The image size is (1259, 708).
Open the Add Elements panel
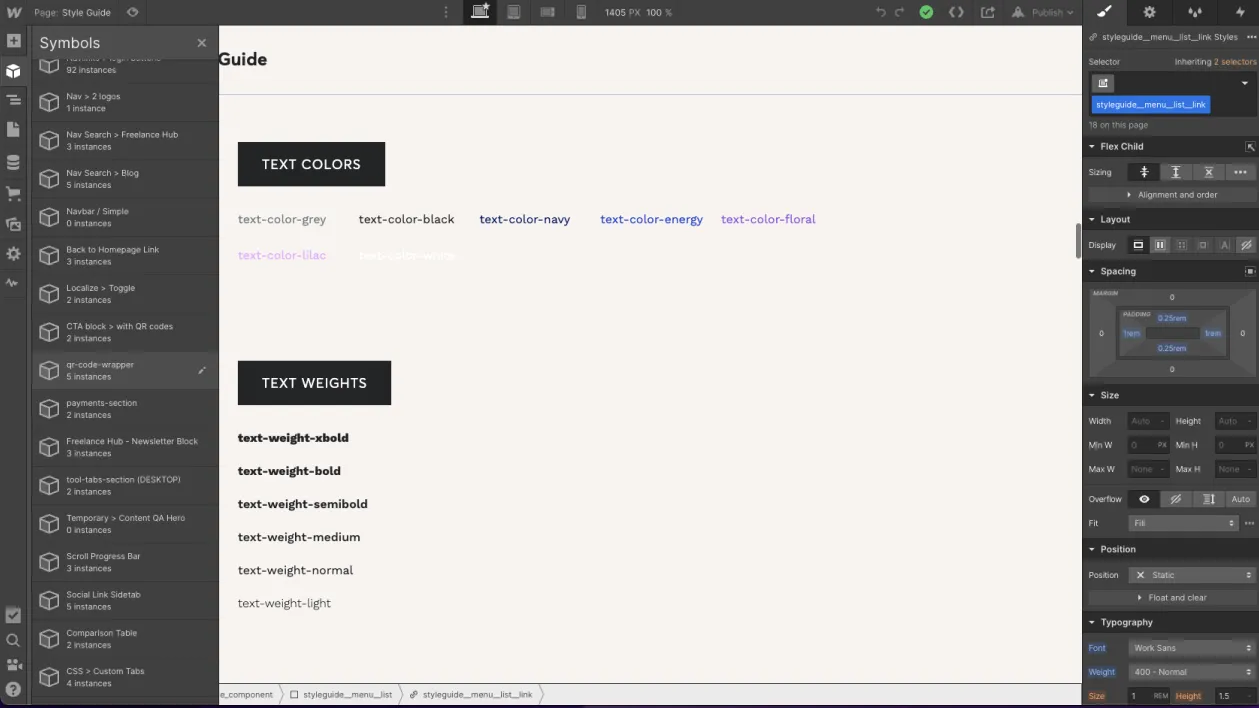point(13,41)
